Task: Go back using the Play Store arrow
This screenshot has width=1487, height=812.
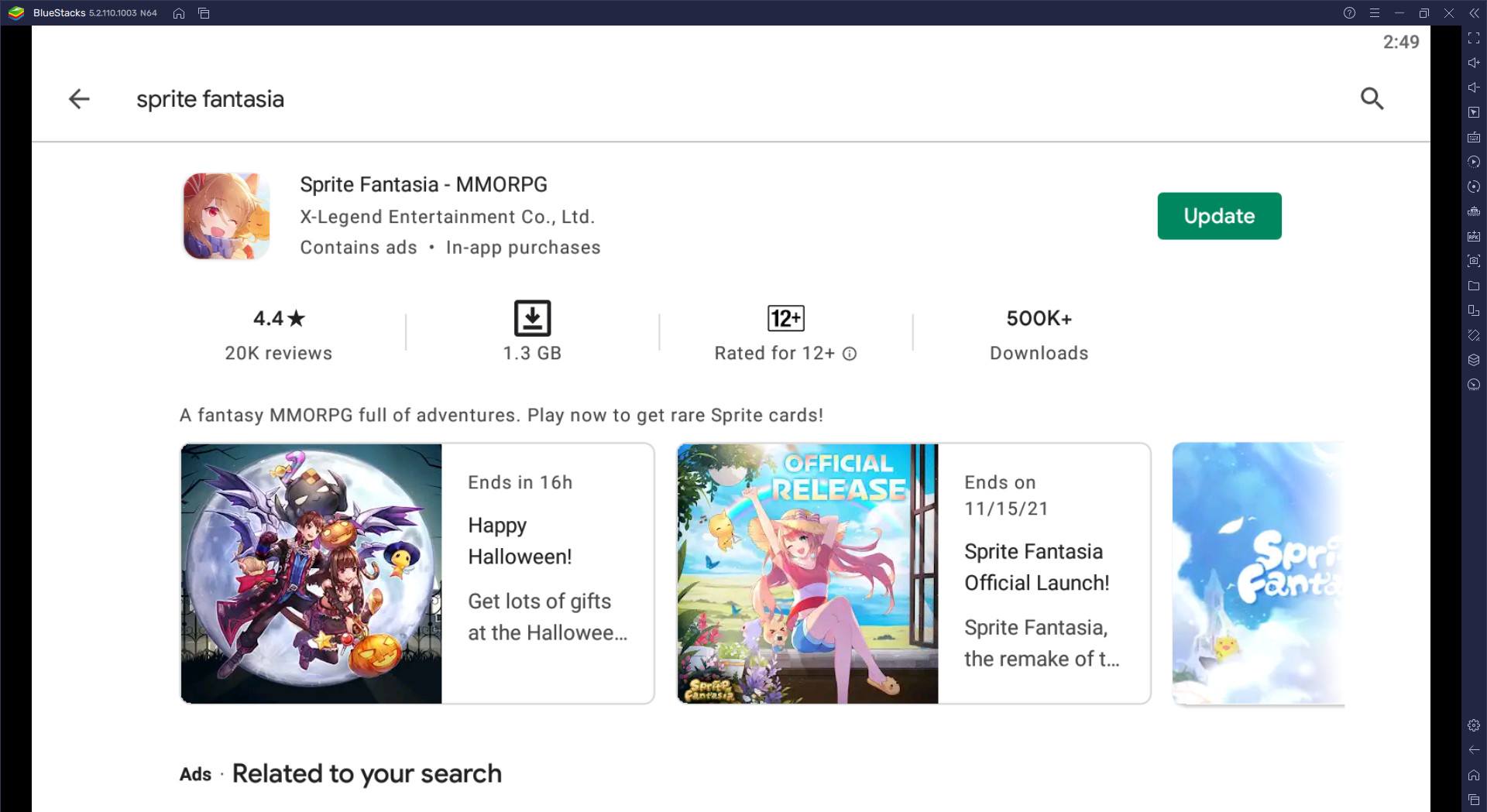Action: coord(79,99)
